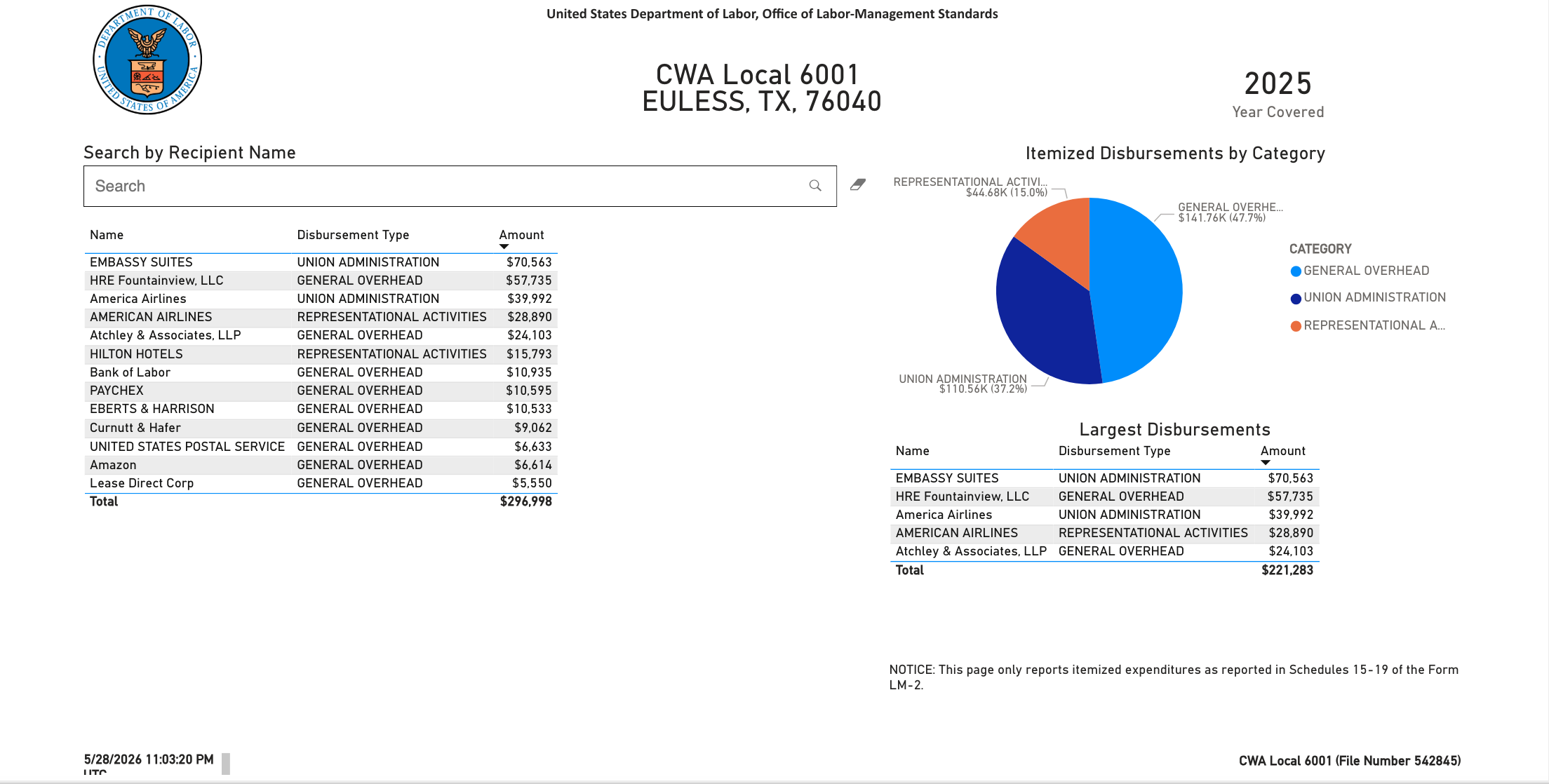The width and height of the screenshot is (1549, 784).
Task: Click the $296,998 total amount
Action: point(525,501)
